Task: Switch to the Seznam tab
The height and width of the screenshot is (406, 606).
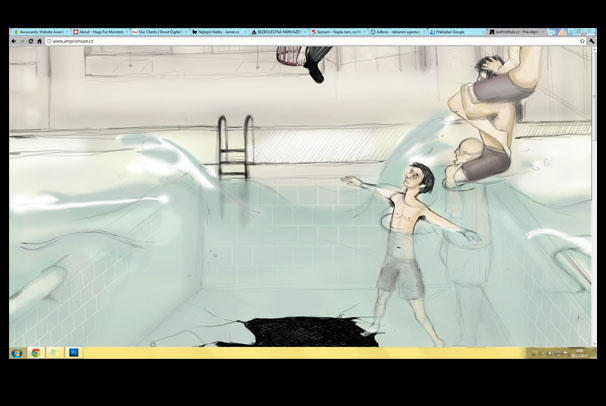Action: [x=336, y=32]
